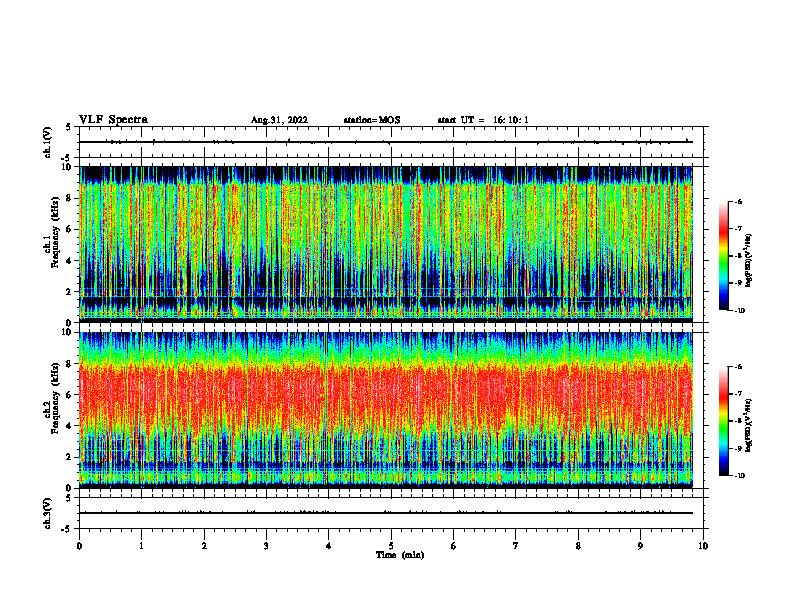This screenshot has width=792, height=612.
Task: Click the "6" tick on the time axis
Action: pos(453,546)
